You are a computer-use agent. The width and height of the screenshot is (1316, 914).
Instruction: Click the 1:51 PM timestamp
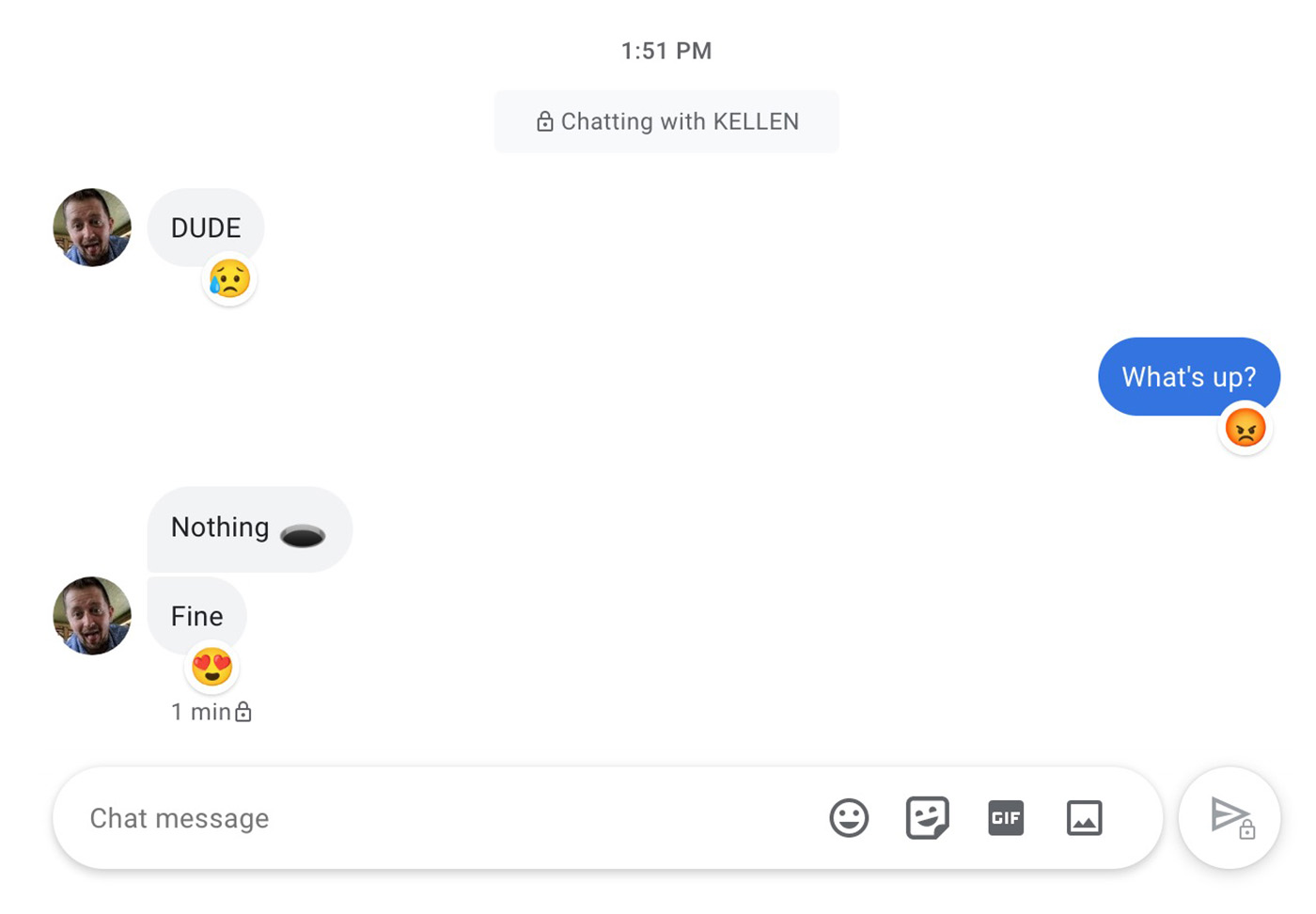pyautogui.click(x=666, y=51)
